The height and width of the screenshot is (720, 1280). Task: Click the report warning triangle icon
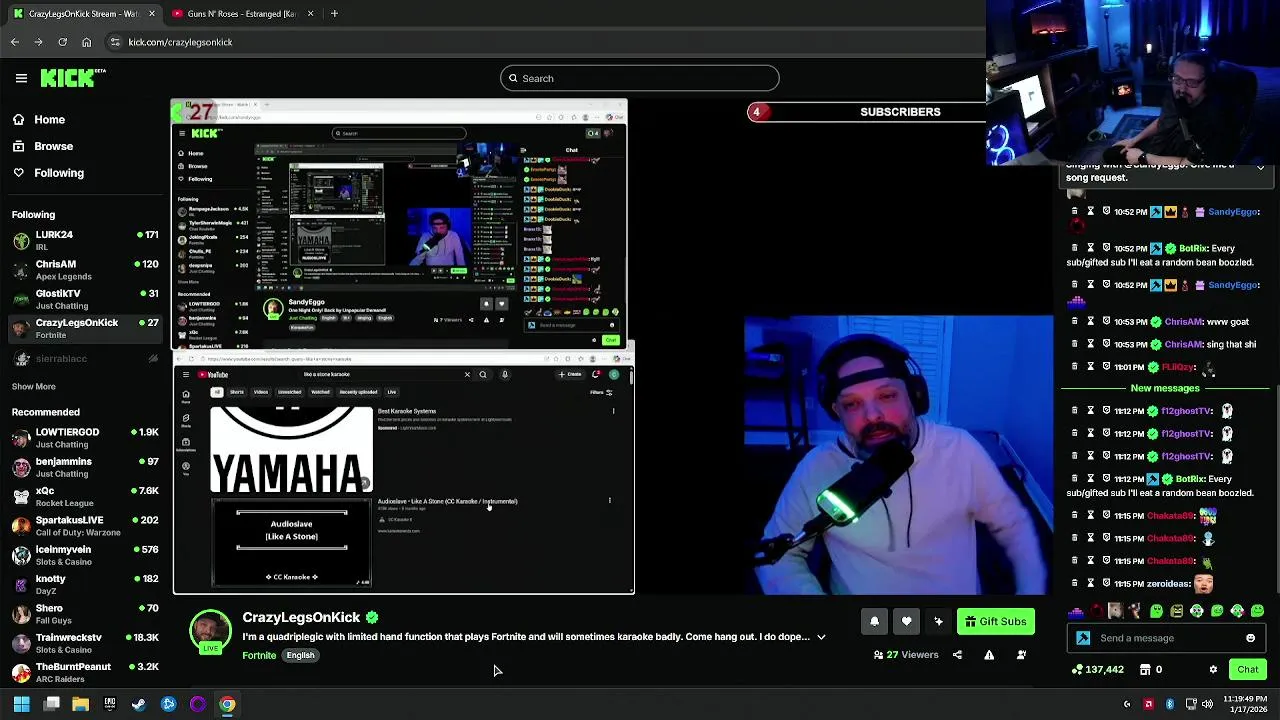[989, 655]
